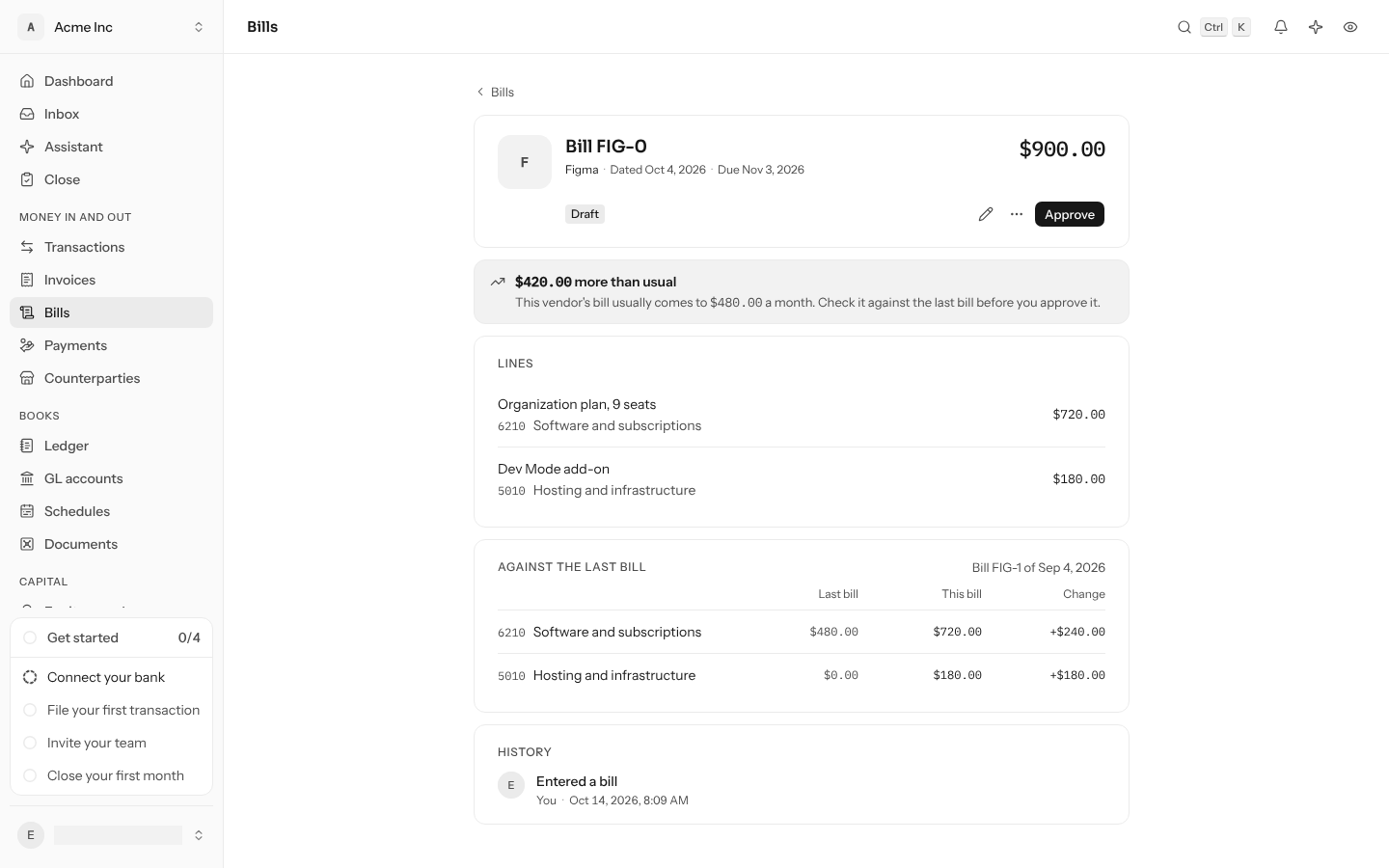1389x868 pixels.
Task: Open Dashboard in sidebar
Action: [112, 81]
